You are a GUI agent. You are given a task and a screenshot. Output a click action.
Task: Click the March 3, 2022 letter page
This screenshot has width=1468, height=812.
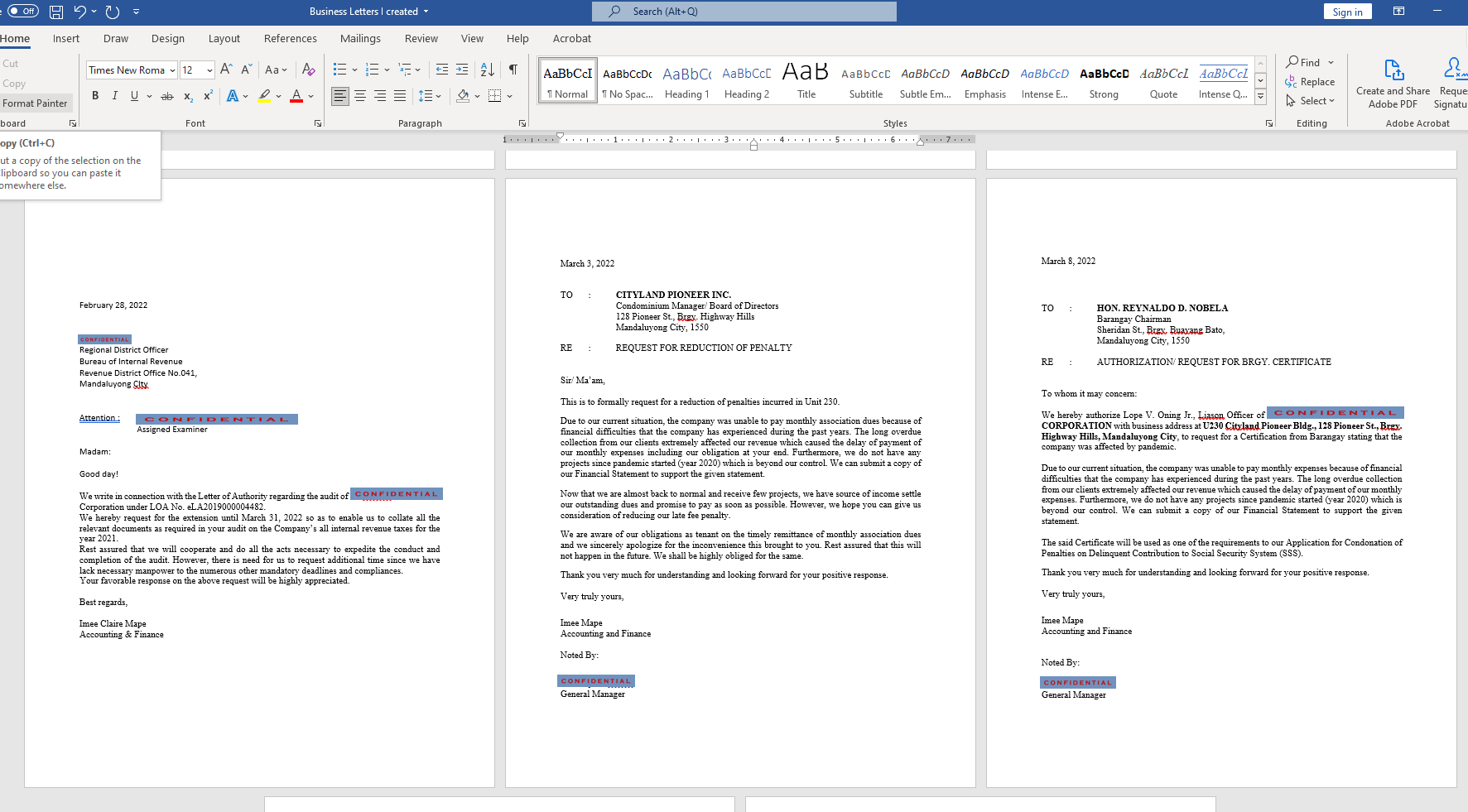[740, 483]
